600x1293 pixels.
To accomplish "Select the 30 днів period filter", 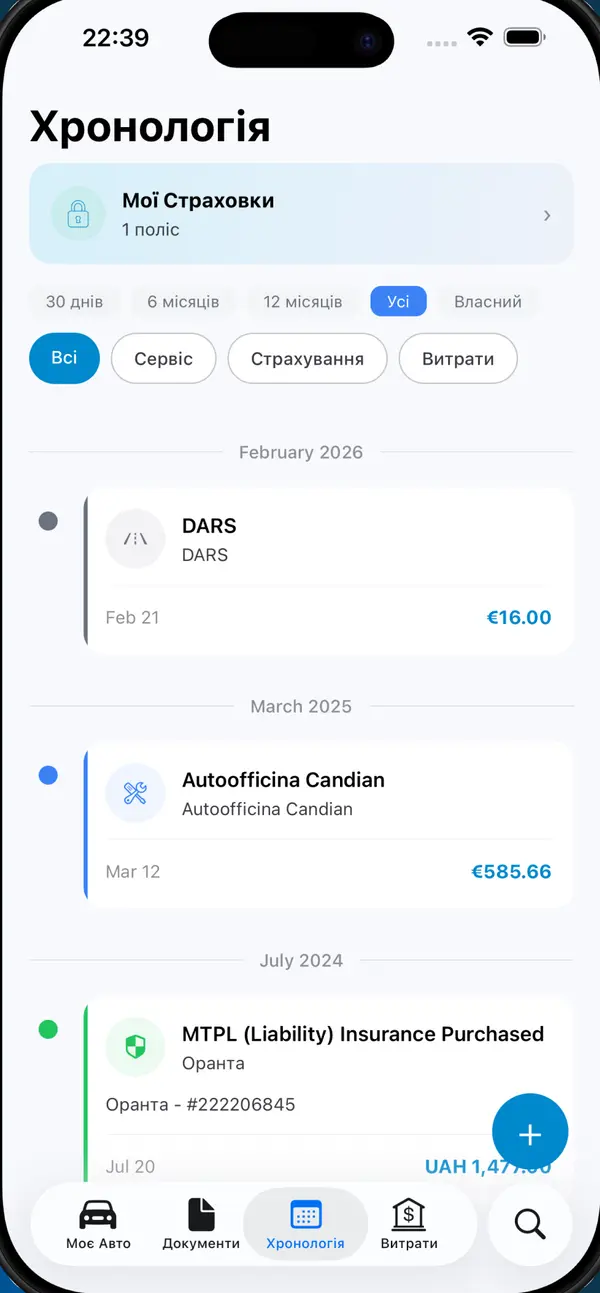I will click(x=75, y=301).
